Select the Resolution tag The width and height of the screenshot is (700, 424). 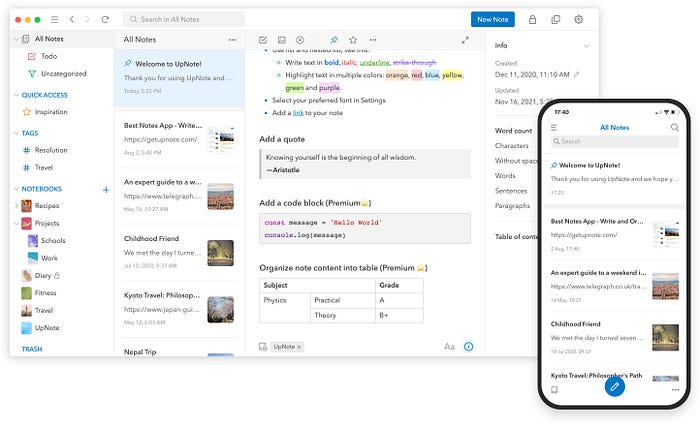click(51, 150)
